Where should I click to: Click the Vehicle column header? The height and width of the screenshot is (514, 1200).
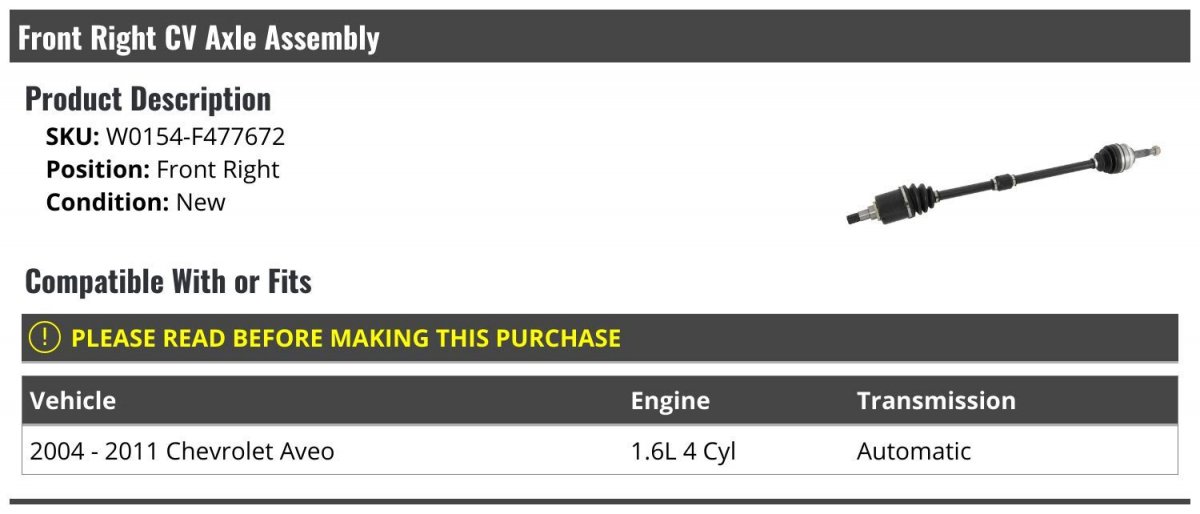point(73,401)
